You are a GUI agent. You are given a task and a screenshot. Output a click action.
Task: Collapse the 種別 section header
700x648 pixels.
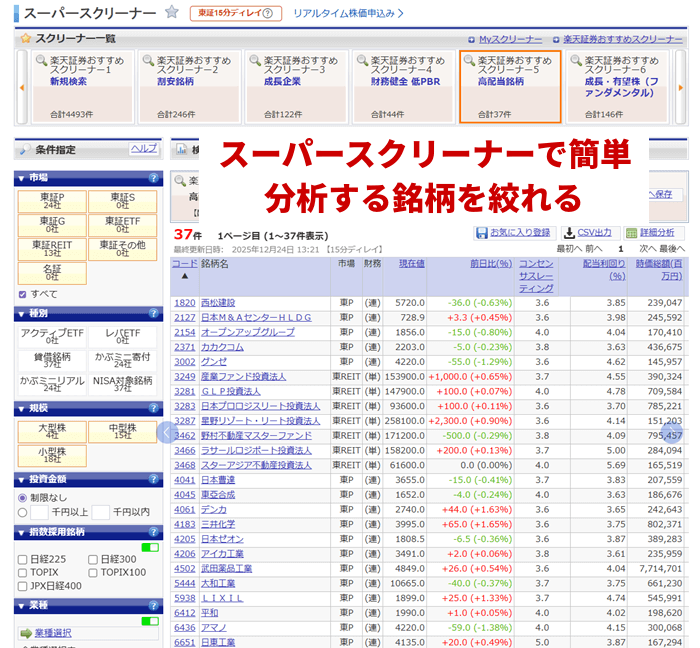[88, 313]
